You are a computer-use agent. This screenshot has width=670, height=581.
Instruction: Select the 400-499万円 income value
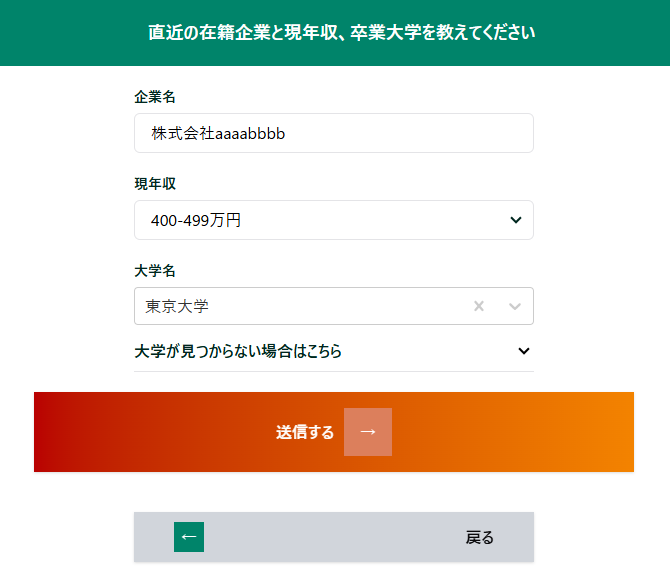(x=196, y=220)
